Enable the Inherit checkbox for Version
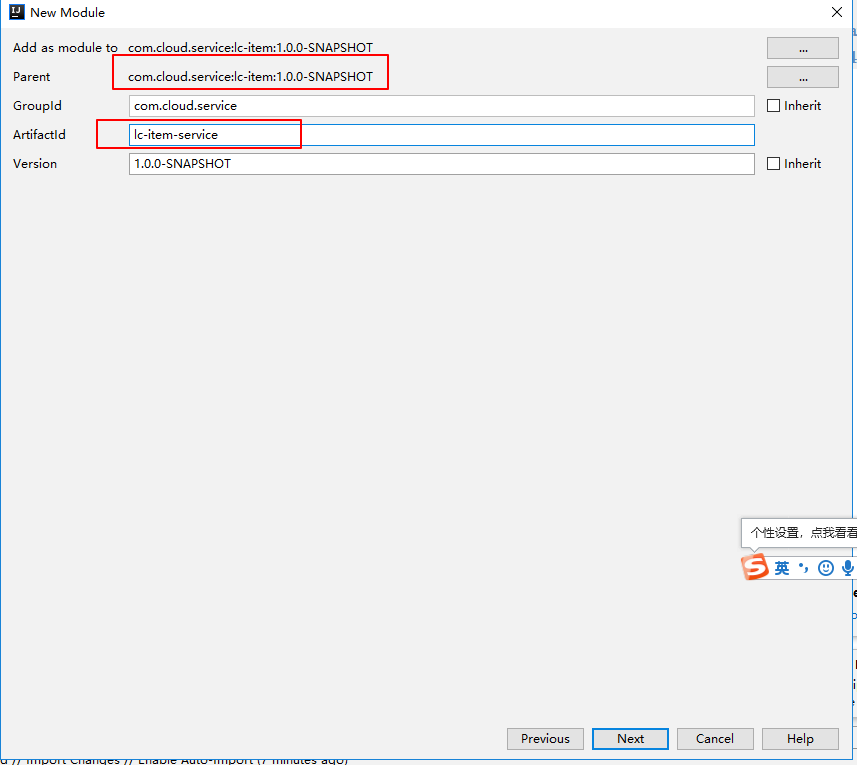857x765 pixels. point(773,163)
